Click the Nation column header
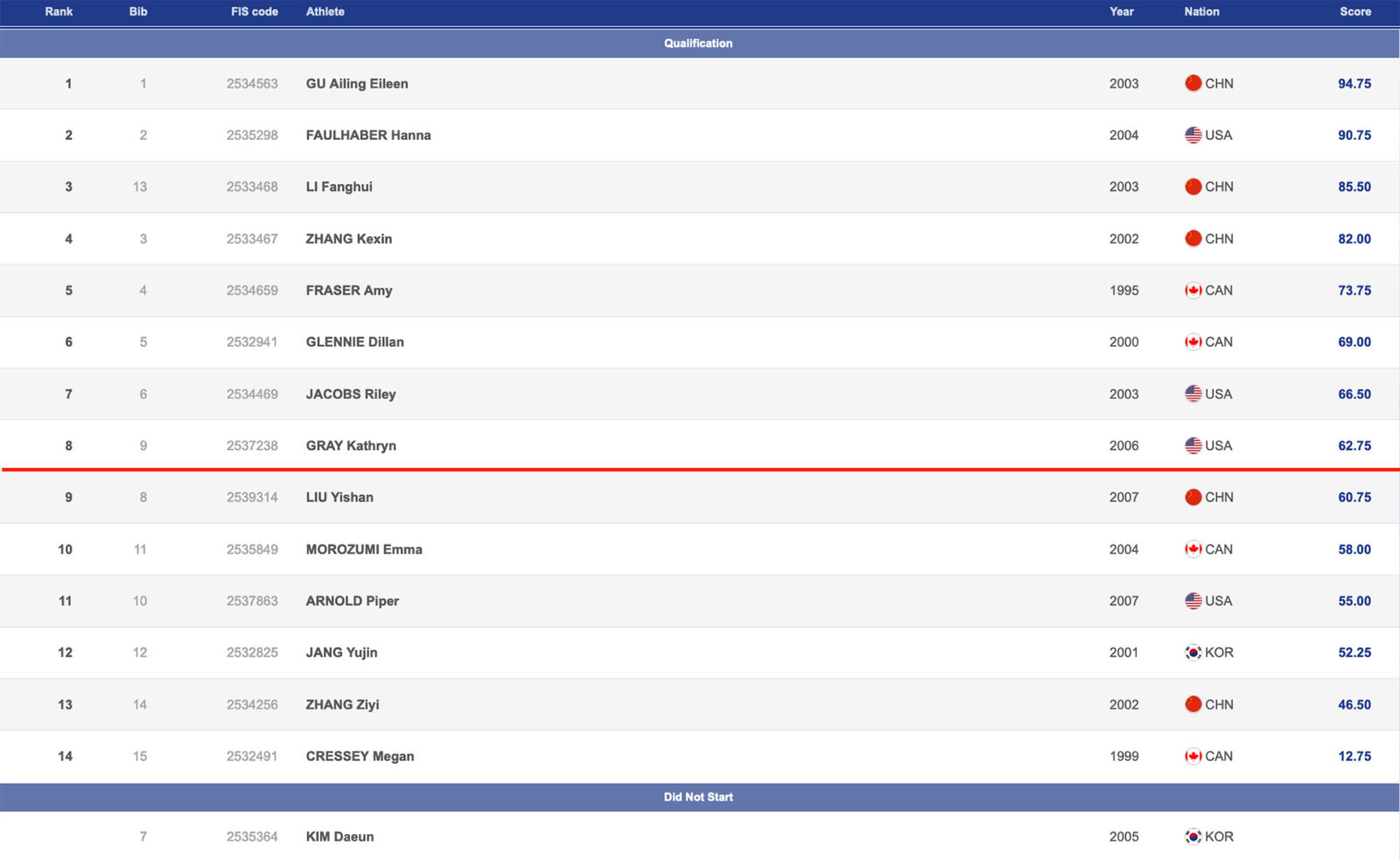The height and width of the screenshot is (861, 1400). point(1201,11)
